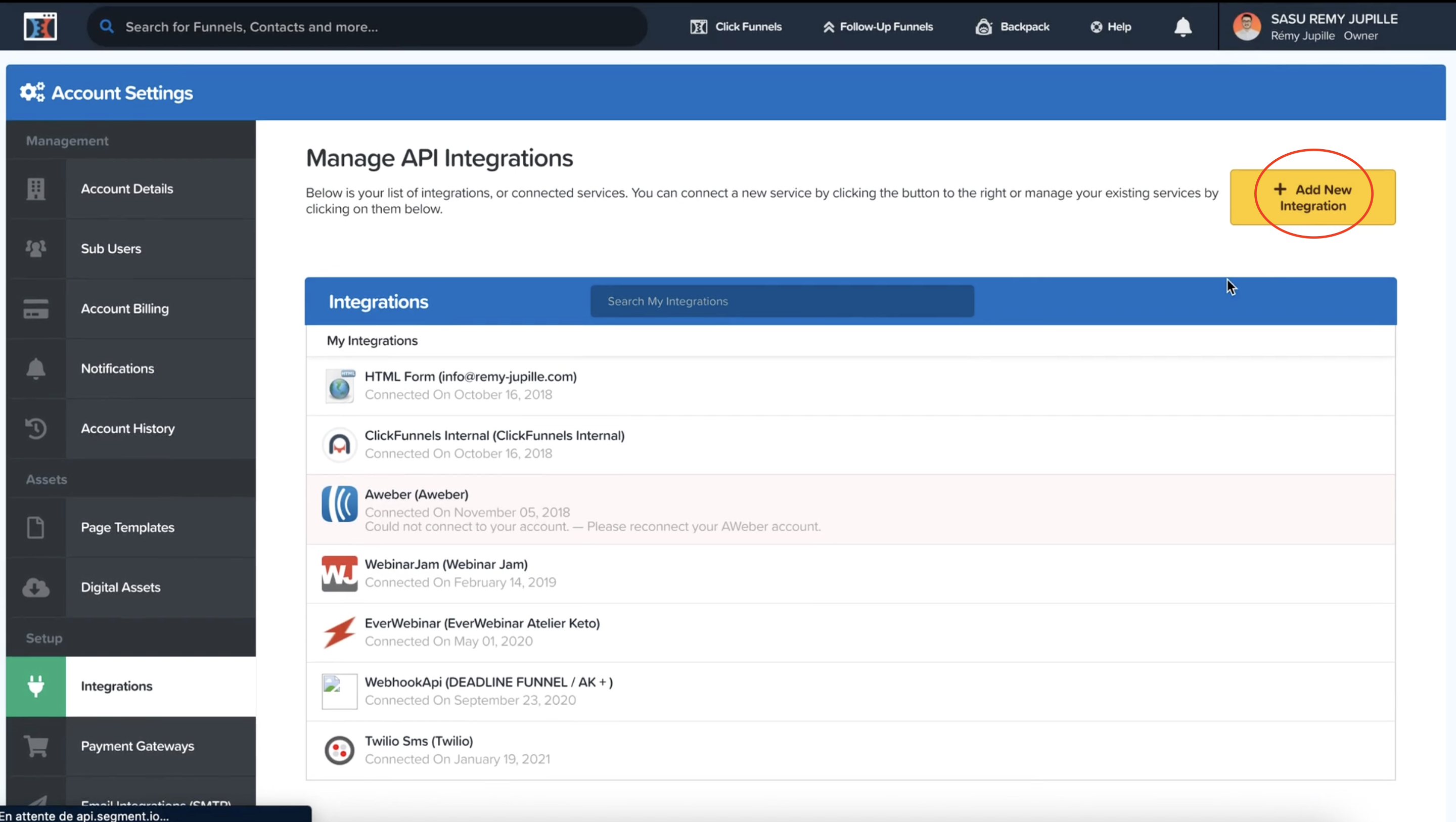Open the Click Funnels top menu
The width and height of the screenshot is (1456, 822).
coord(736,27)
